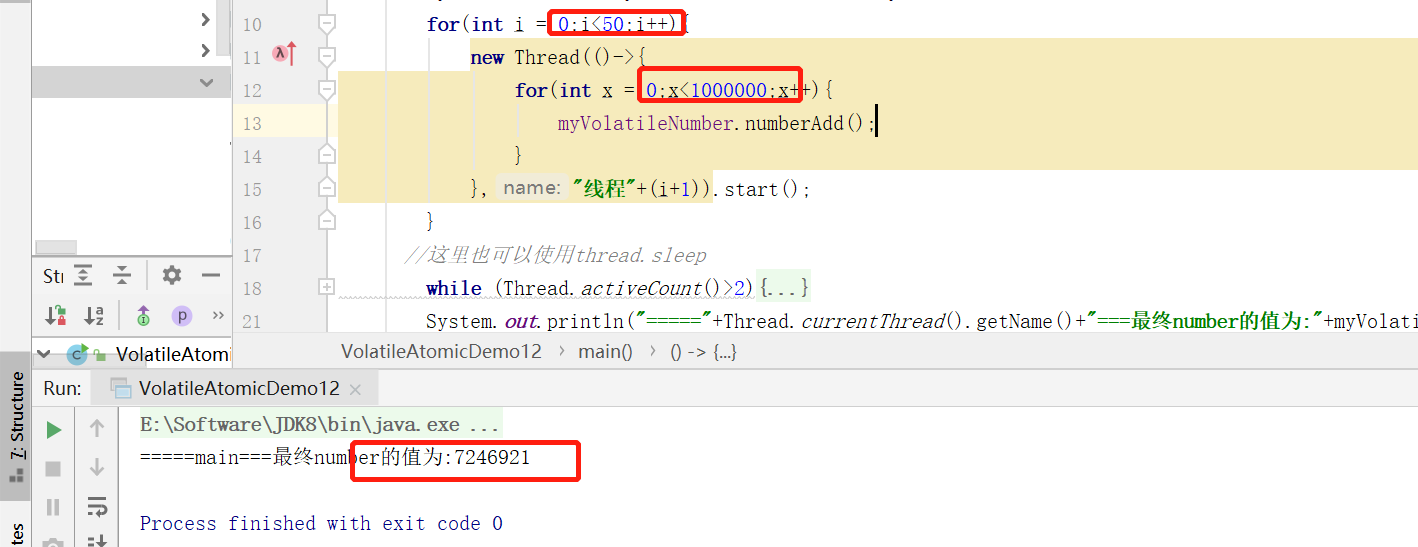Image resolution: width=1418 pixels, height=547 pixels.
Task: Click the Down stack trace arrow
Action: [x=97, y=467]
